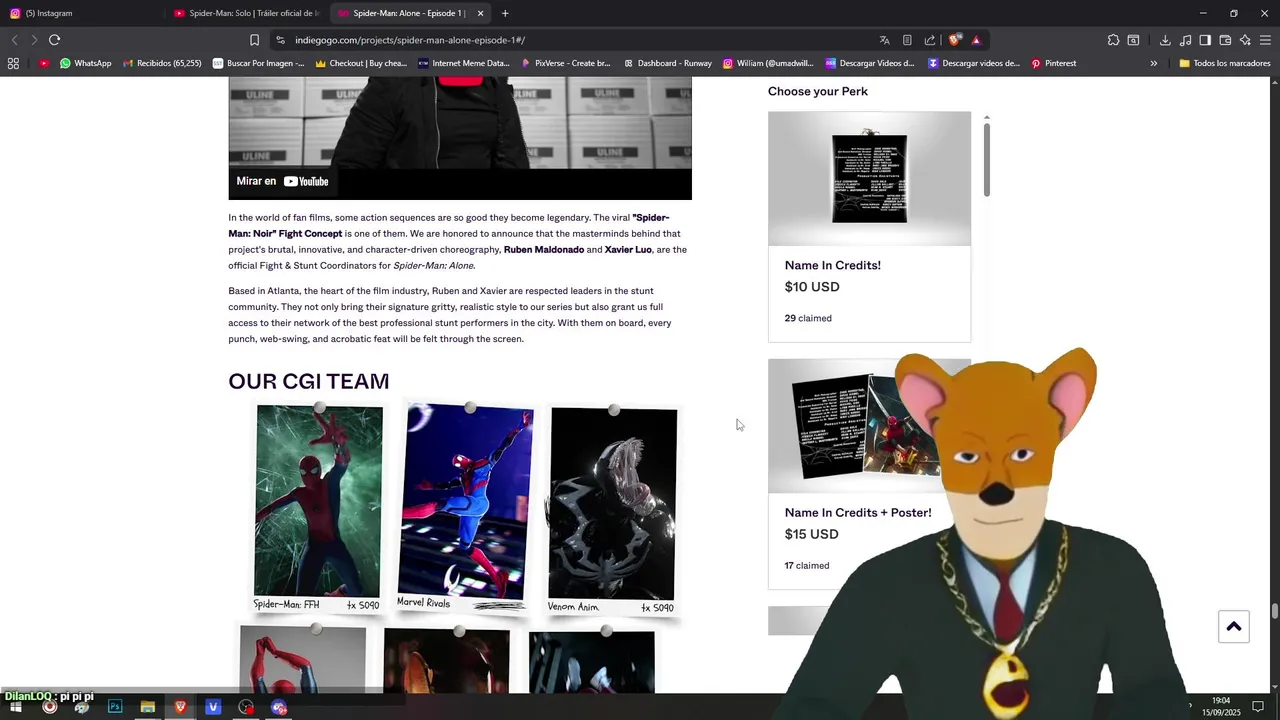Go back to previous page
This screenshot has height=720, width=1280.
click(x=14, y=40)
